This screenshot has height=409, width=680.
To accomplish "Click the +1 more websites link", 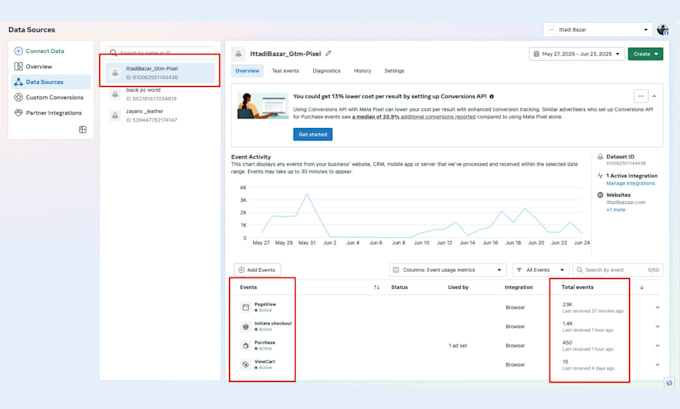I will point(616,209).
